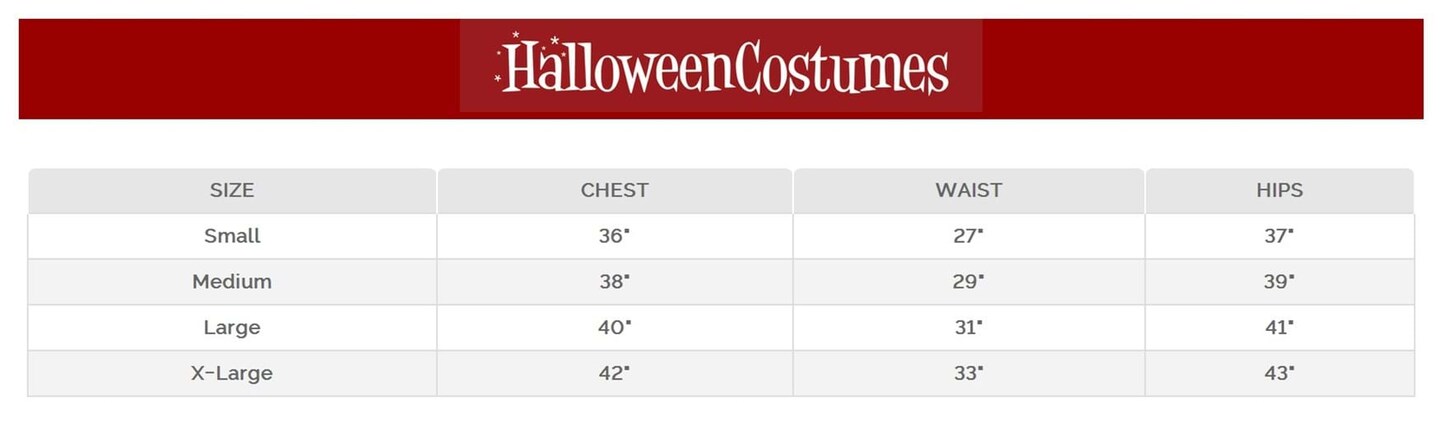This screenshot has height=424, width=1440.
Task: Click the HalloweenCostumes logo
Action: (x=721, y=66)
